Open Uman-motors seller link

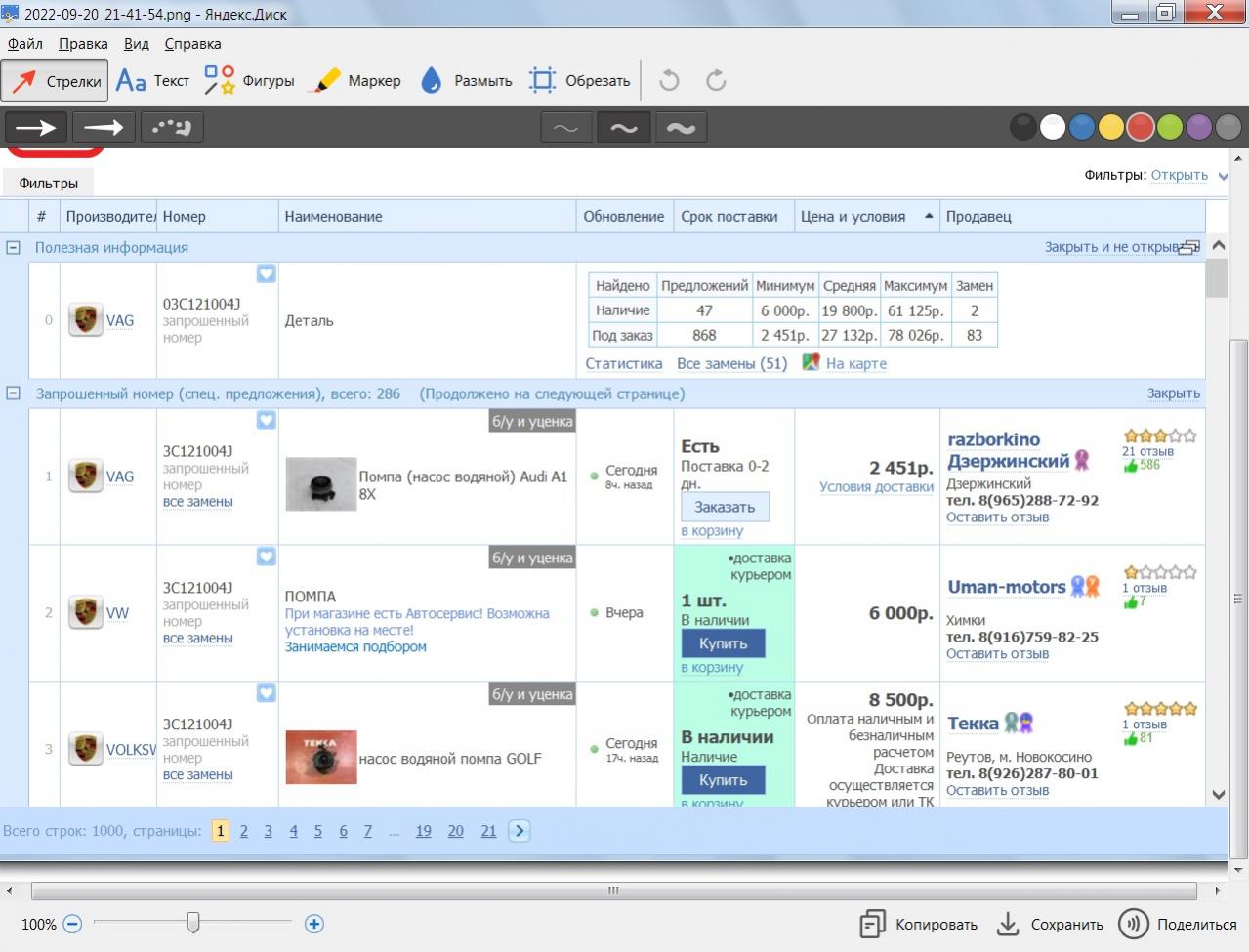(x=1006, y=587)
